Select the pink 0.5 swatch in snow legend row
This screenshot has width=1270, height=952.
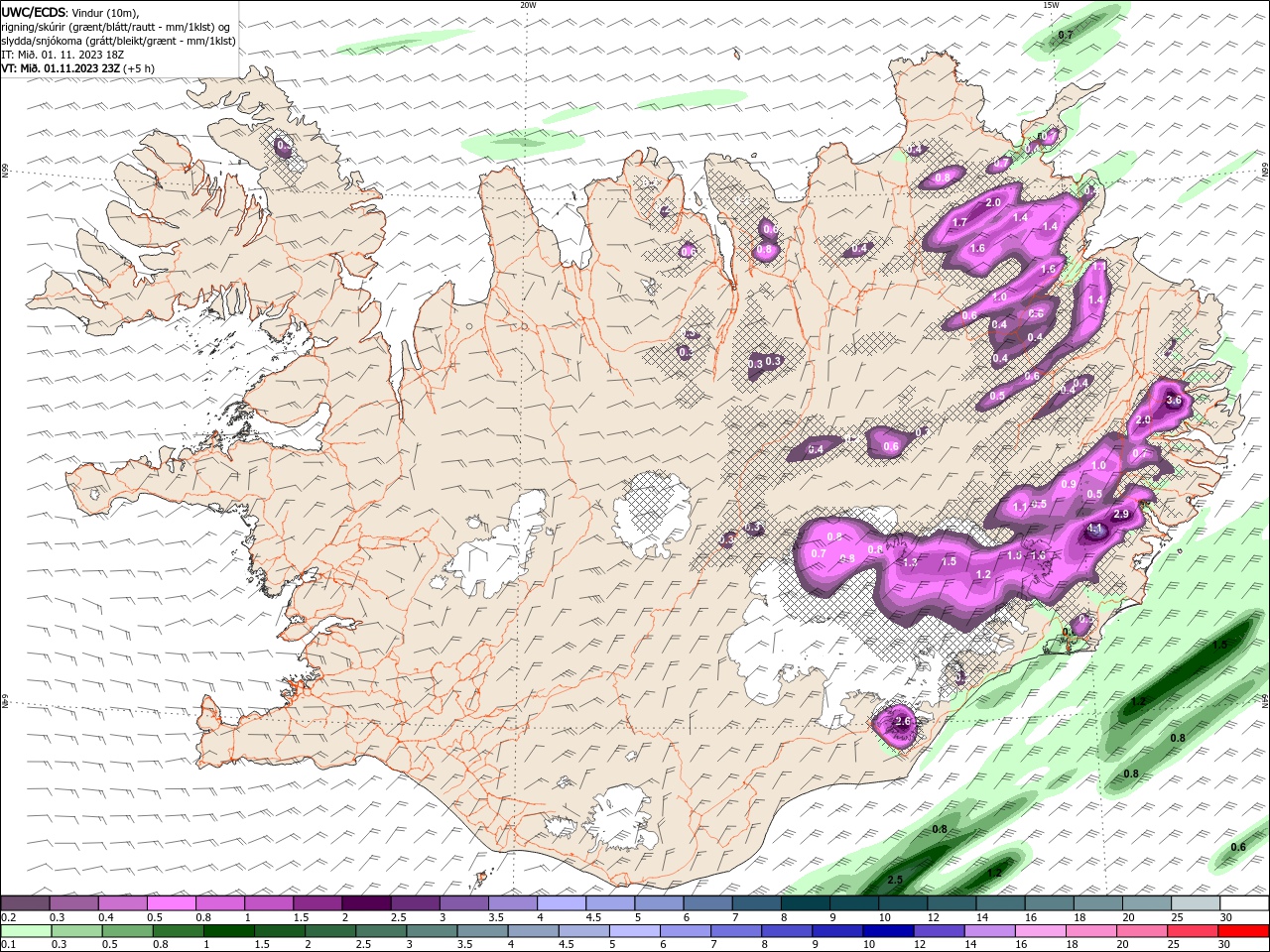[171, 903]
